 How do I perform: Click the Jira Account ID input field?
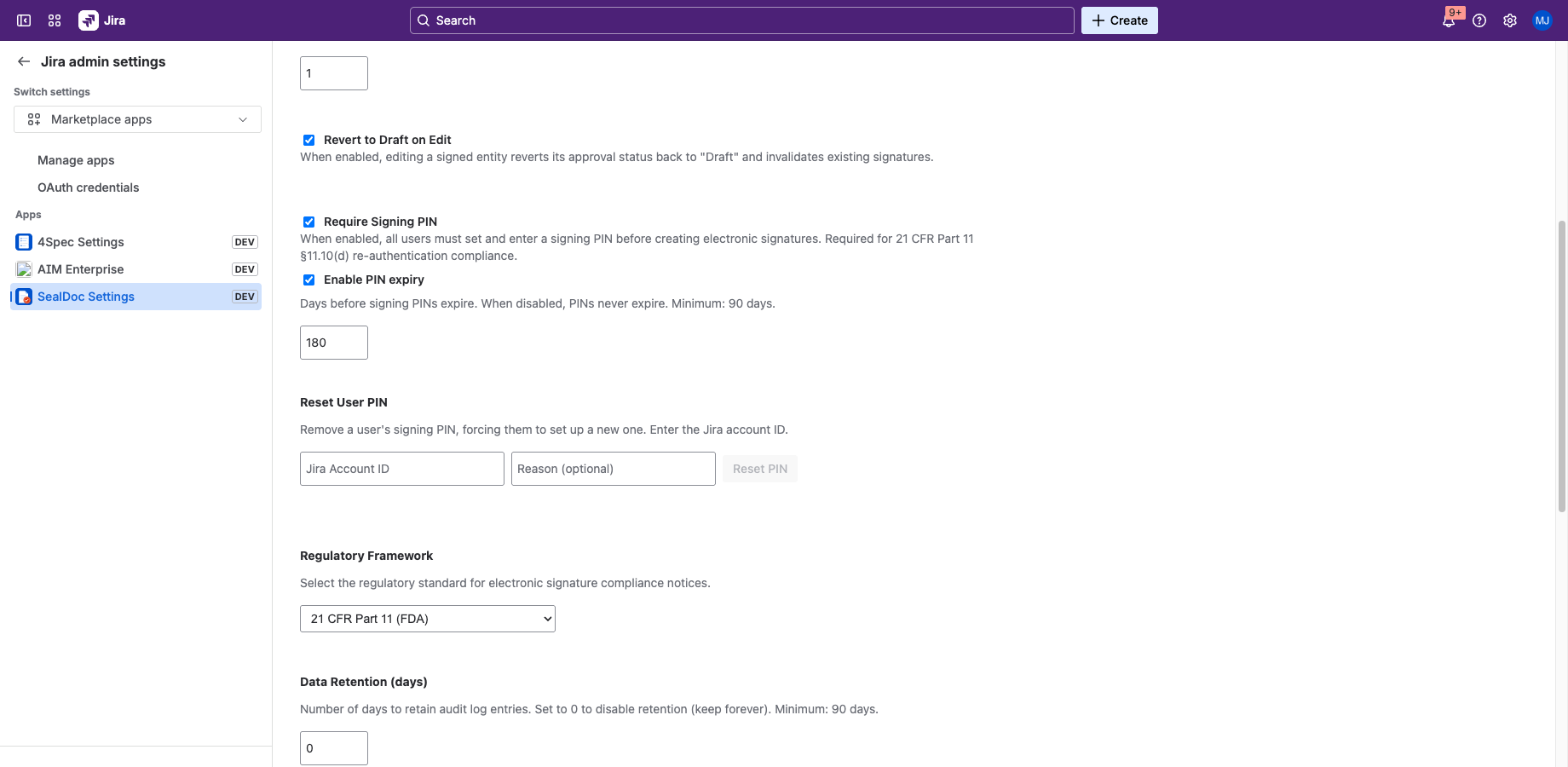coord(401,469)
